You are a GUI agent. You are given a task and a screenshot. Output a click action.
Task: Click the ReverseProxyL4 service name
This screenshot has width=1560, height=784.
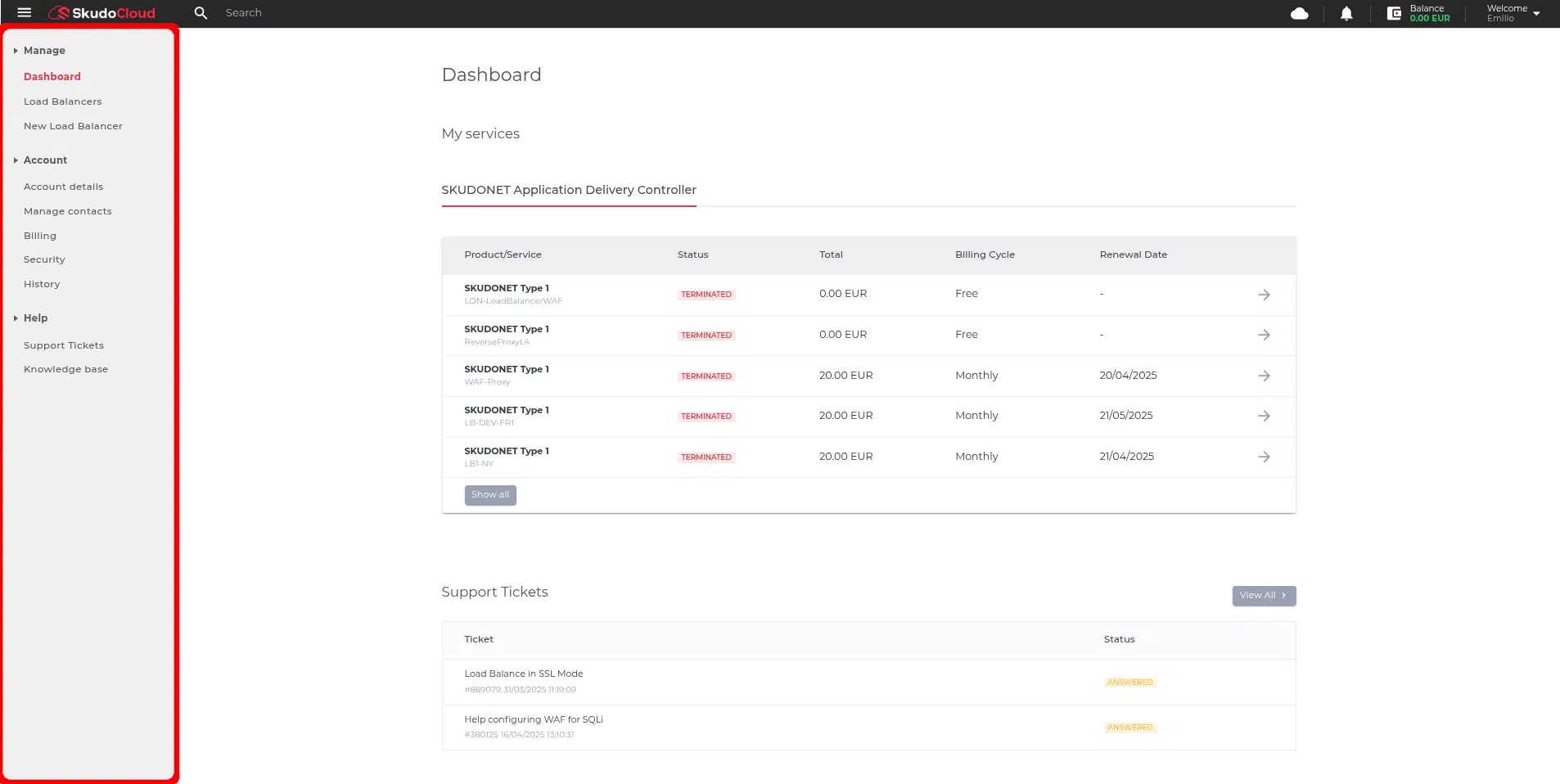pyautogui.click(x=497, y=342)
